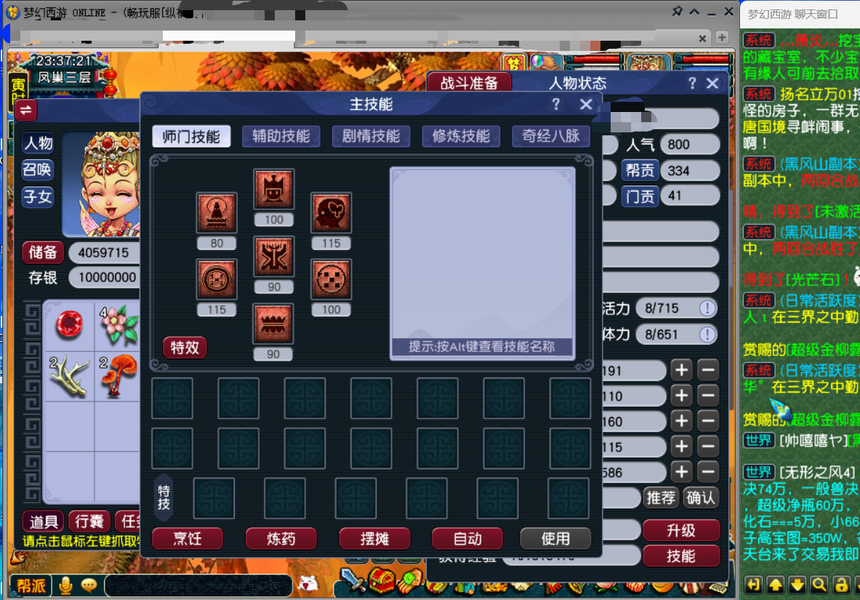Open the treasure chest icon in bottom toolbar
Viewport: 860px width, 600px height.
click(x=382, y=581)
